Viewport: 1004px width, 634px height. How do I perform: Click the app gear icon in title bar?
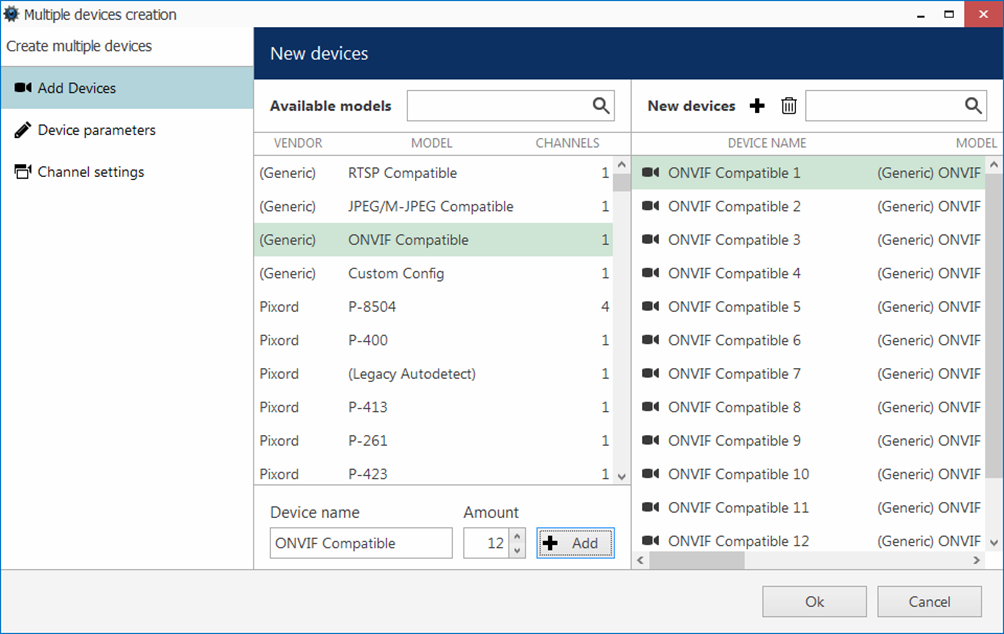point(12,15)
